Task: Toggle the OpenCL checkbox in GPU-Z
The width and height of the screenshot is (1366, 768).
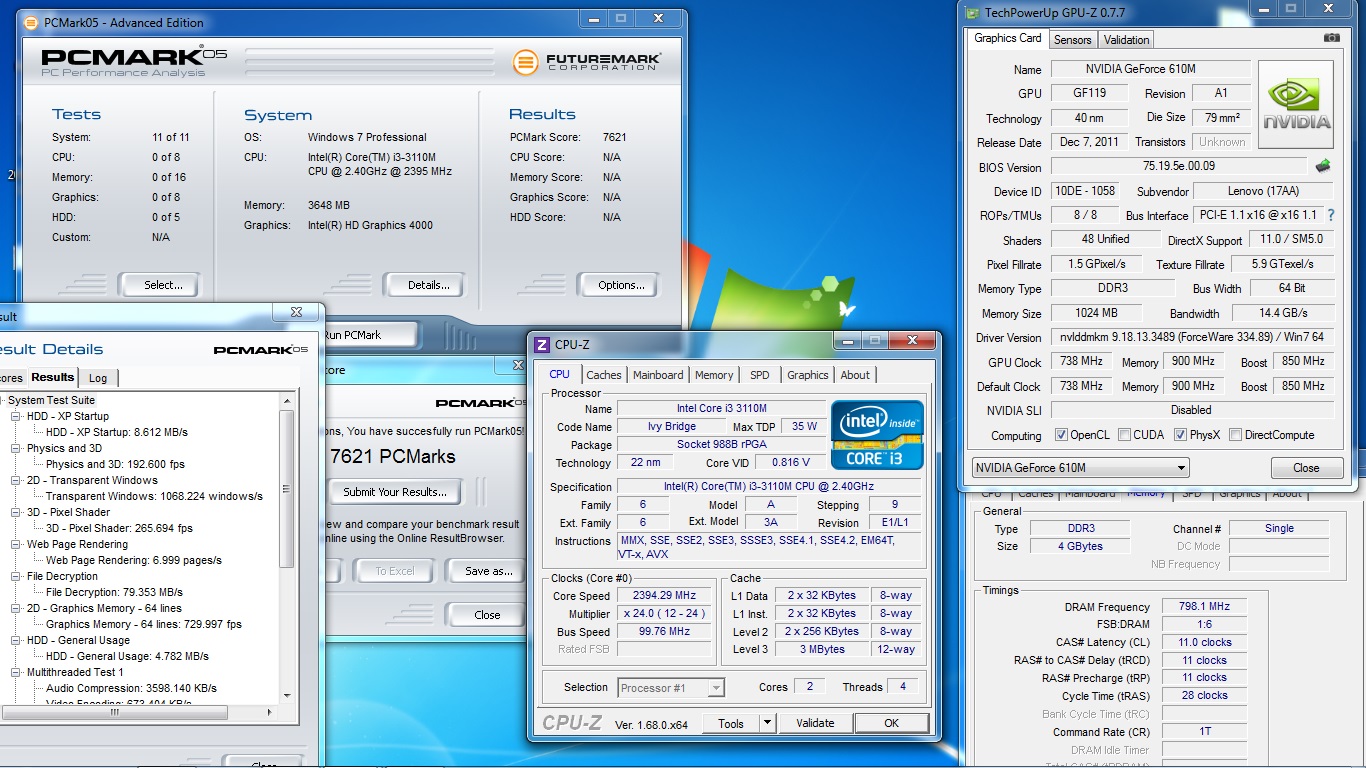Action: (1061, 435)
